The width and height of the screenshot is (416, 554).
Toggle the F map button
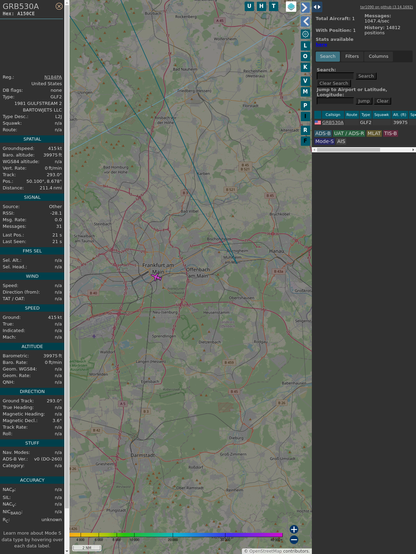[305, 141]
